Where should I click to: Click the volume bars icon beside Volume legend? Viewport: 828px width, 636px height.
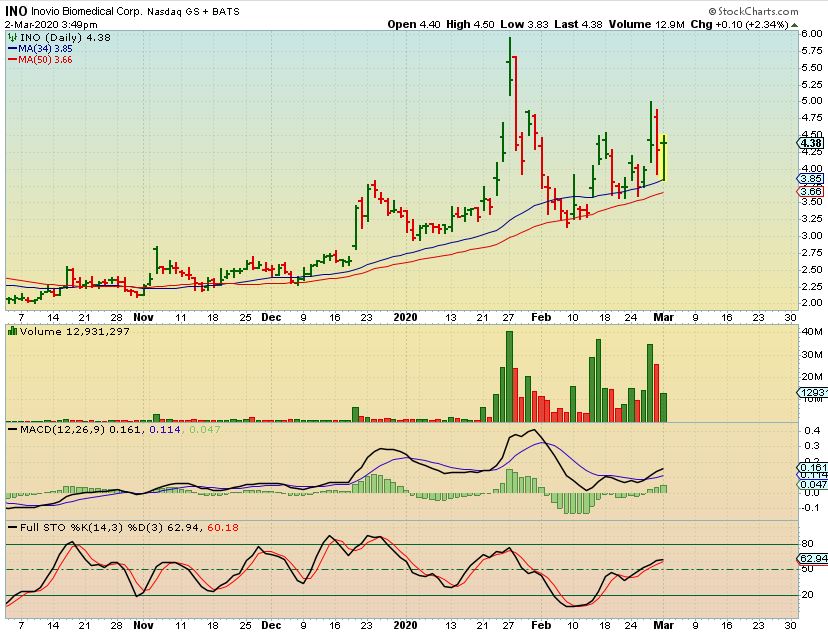[12, 331]
